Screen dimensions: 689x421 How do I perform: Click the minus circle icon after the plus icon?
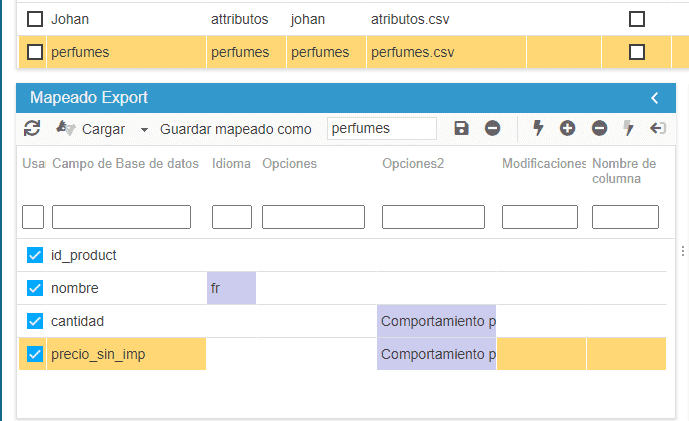click(x=599, y=128)
